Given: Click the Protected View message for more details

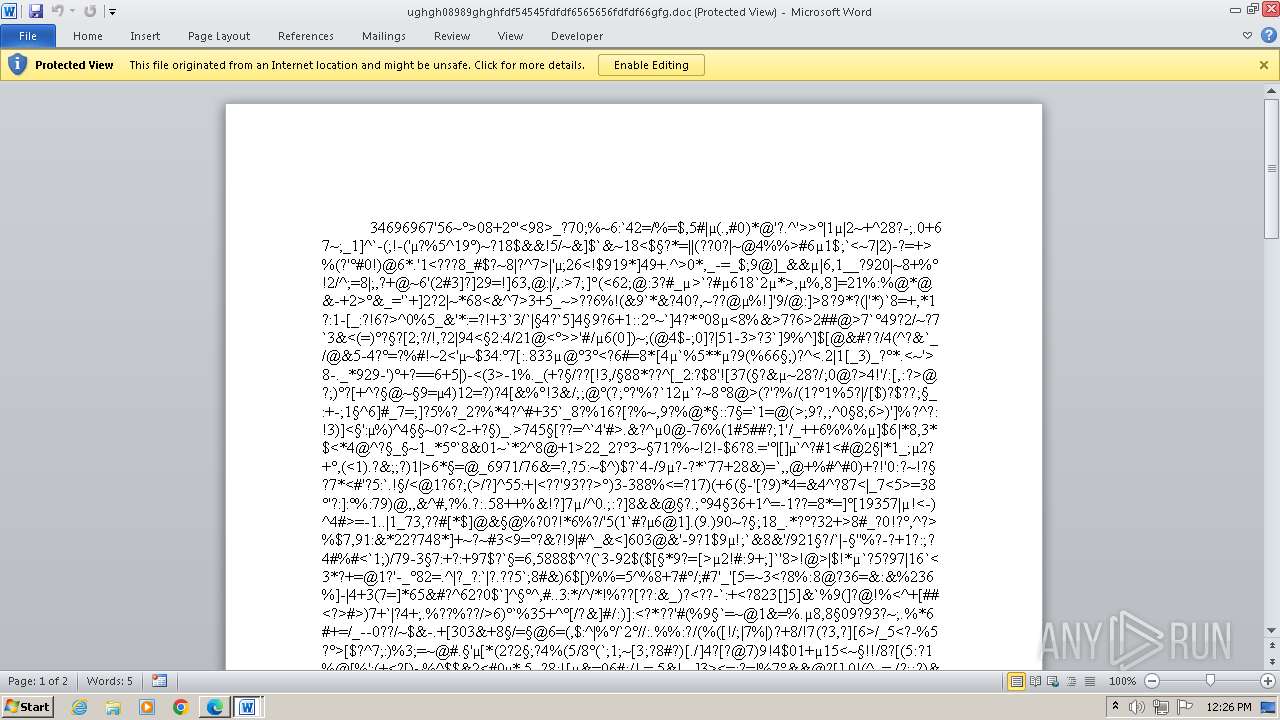Looking at the screenshot, I should coord(357,65).
